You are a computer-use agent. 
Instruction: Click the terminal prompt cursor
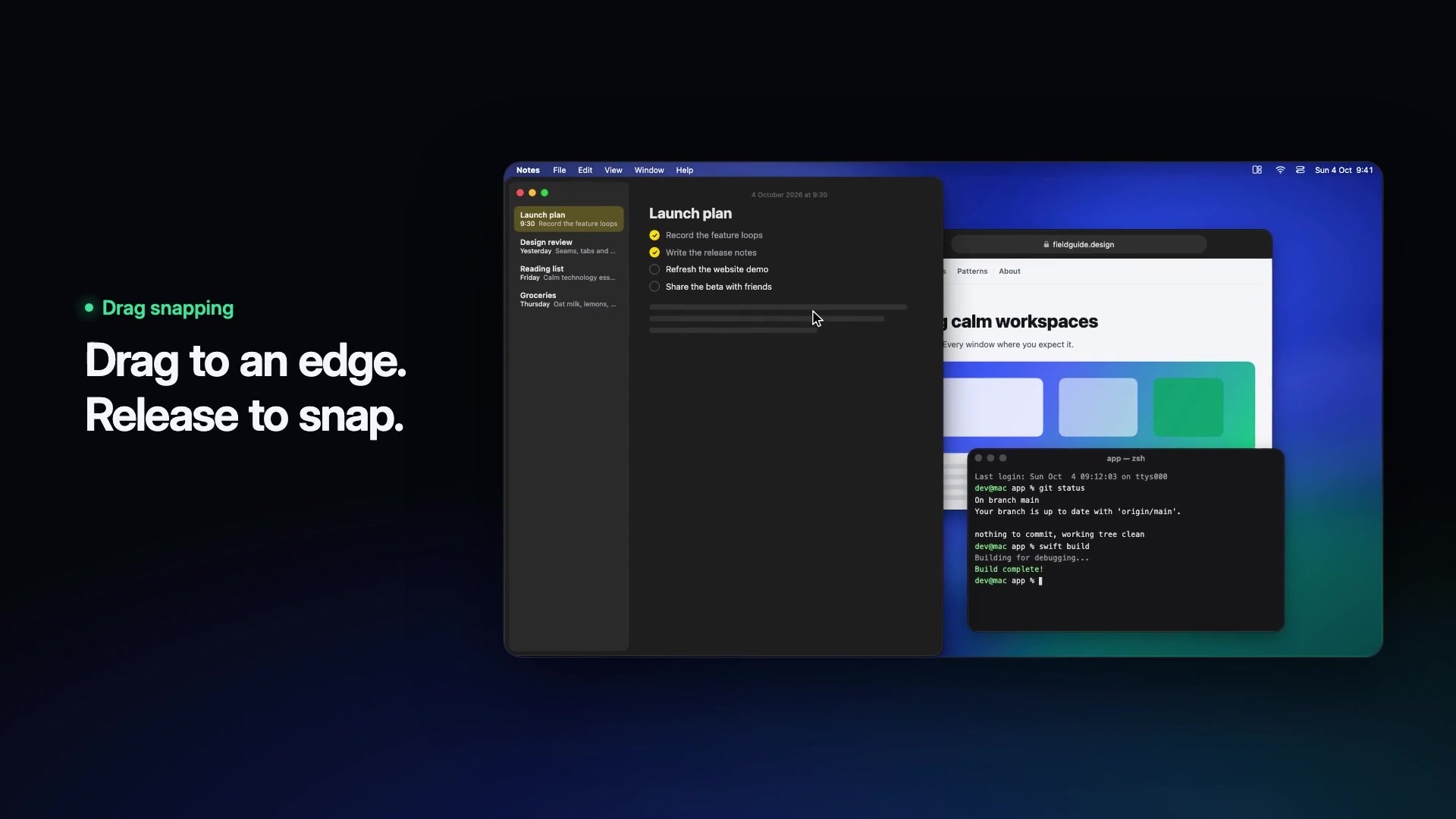click(x=1040, y=581)
